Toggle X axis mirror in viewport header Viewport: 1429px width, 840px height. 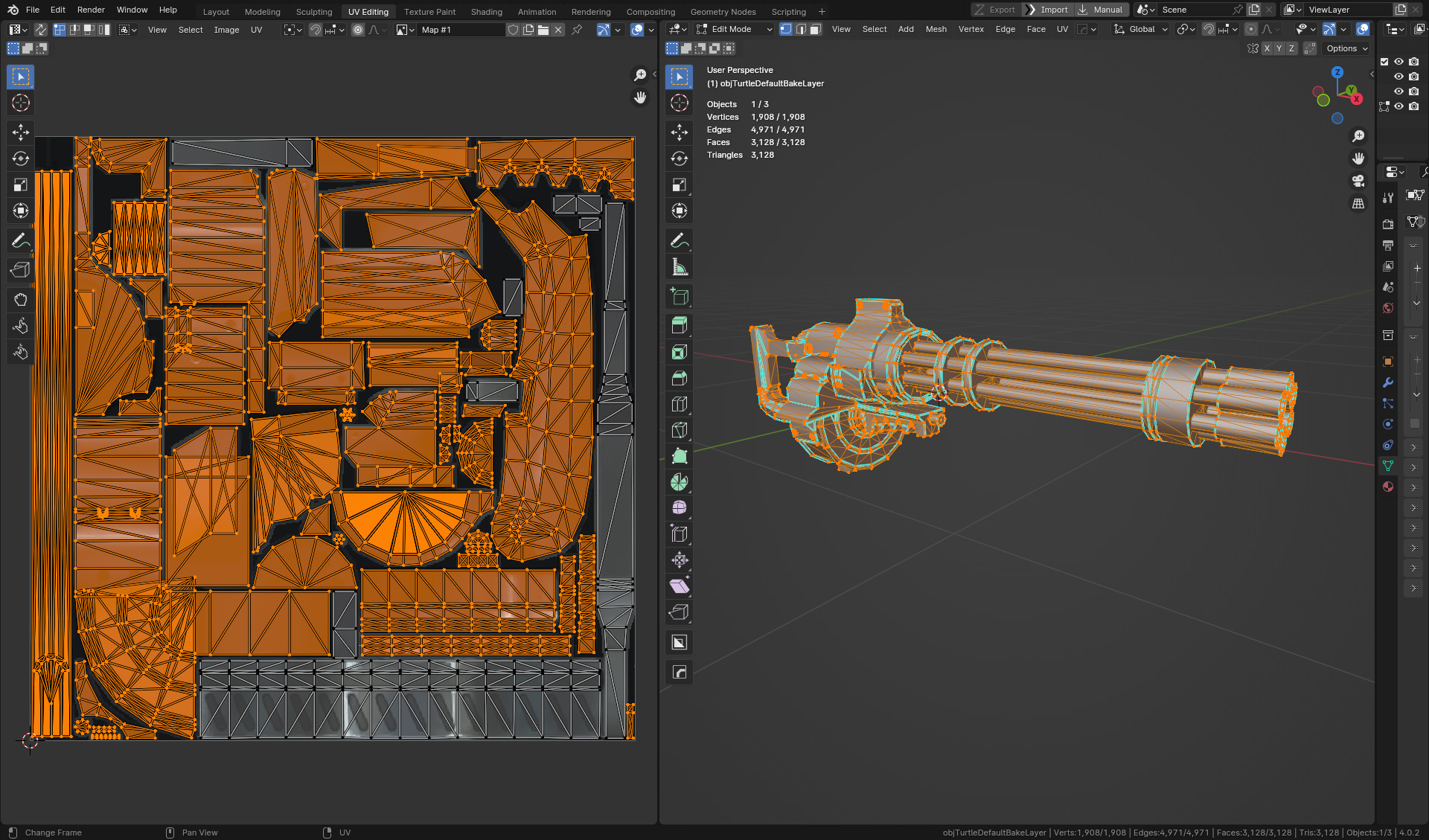pyautogui.click(x=1267, y=48)
